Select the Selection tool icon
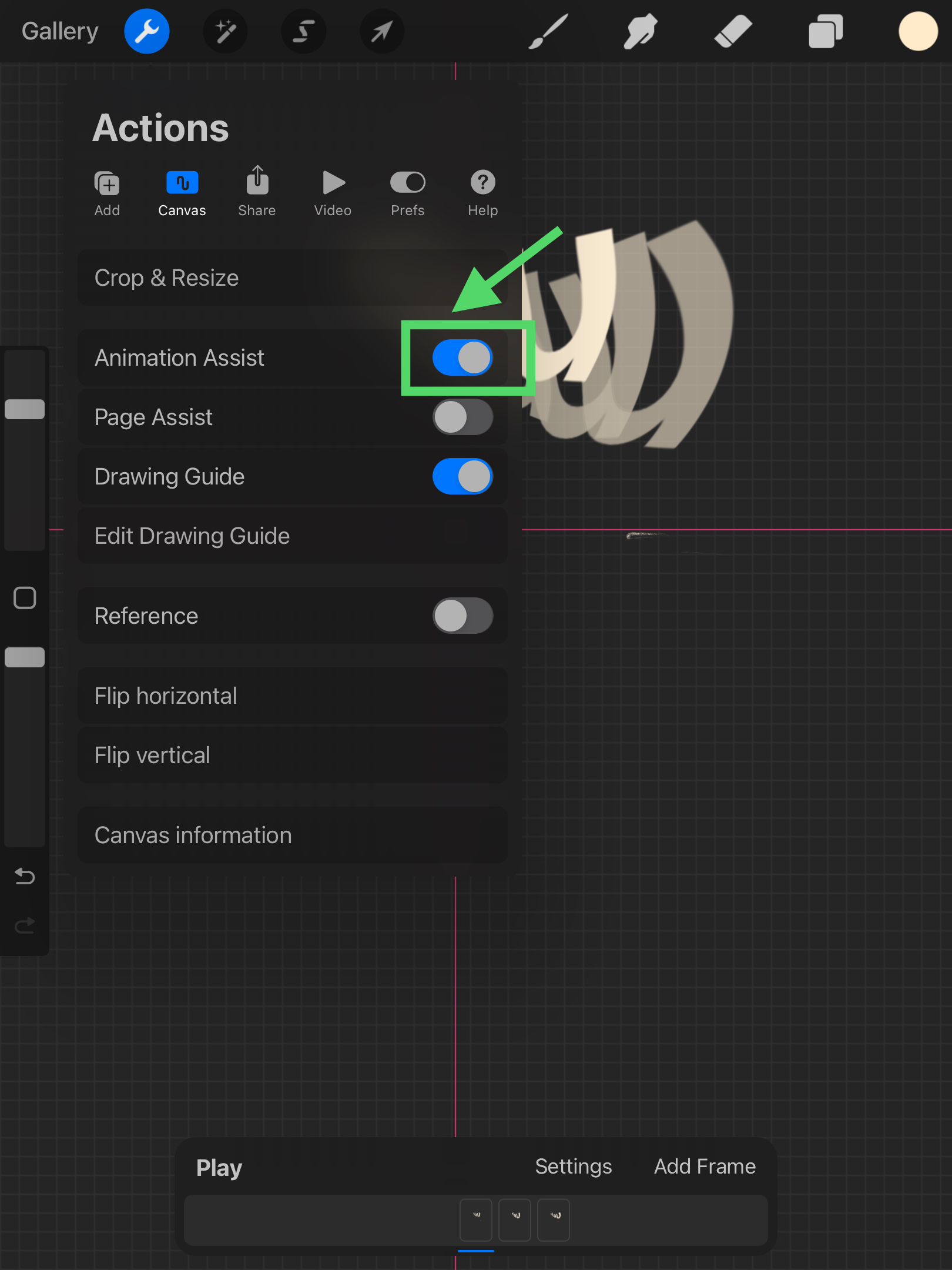Viewport: 952px width, 1270px height. click(x=303, y=32)
